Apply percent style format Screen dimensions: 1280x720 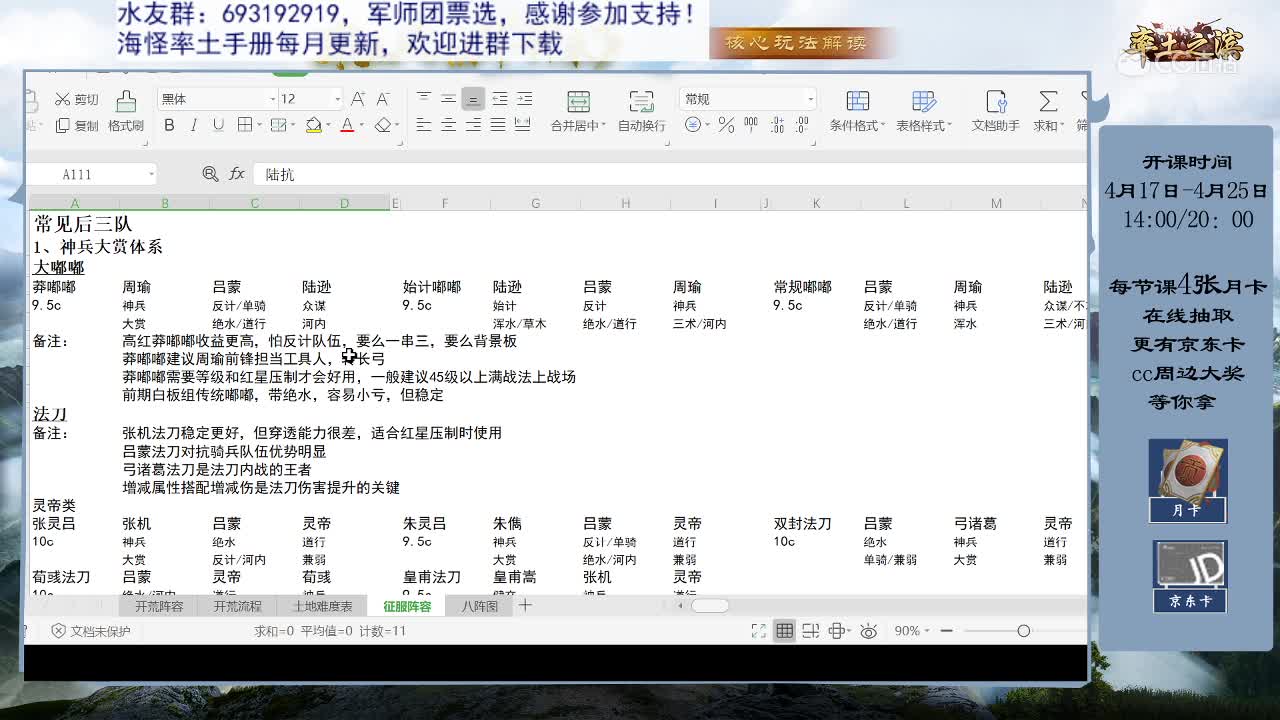click(x=726, y=125)
